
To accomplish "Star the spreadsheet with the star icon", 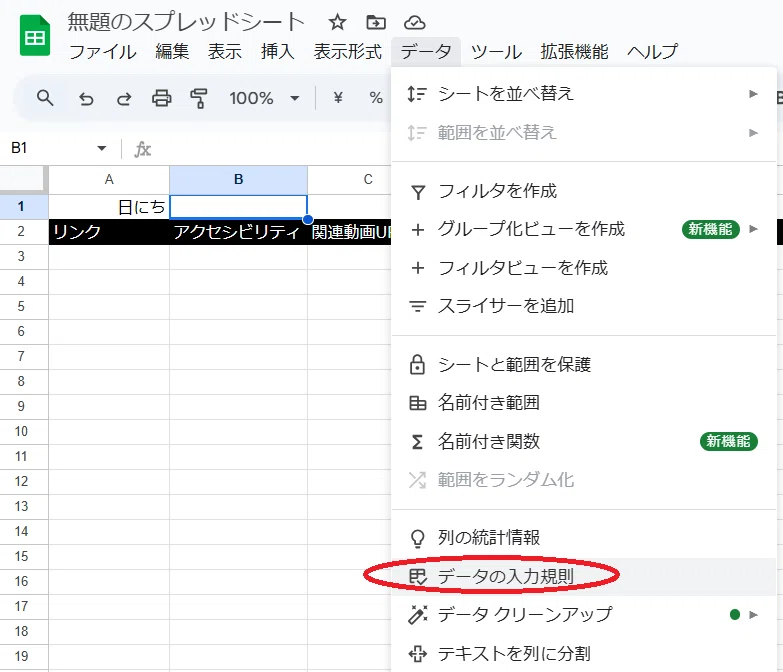I will tap(338, 22).
